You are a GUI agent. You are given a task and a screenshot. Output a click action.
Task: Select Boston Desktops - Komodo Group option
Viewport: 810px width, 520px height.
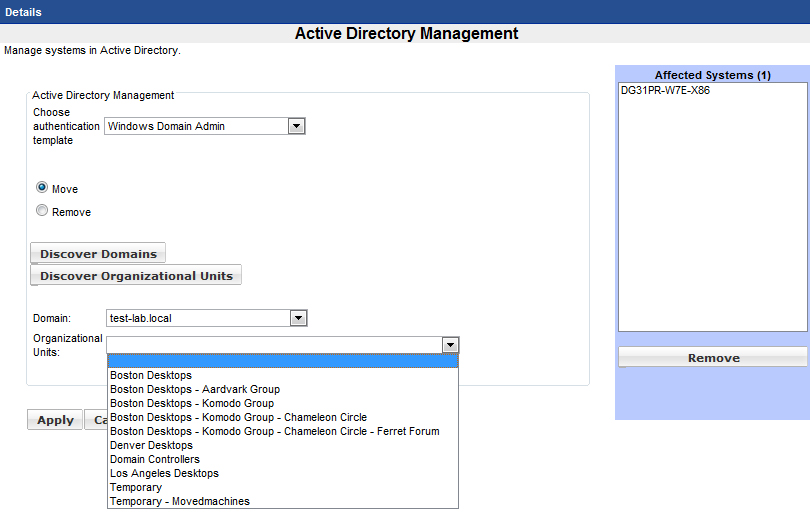pos(192,403)
